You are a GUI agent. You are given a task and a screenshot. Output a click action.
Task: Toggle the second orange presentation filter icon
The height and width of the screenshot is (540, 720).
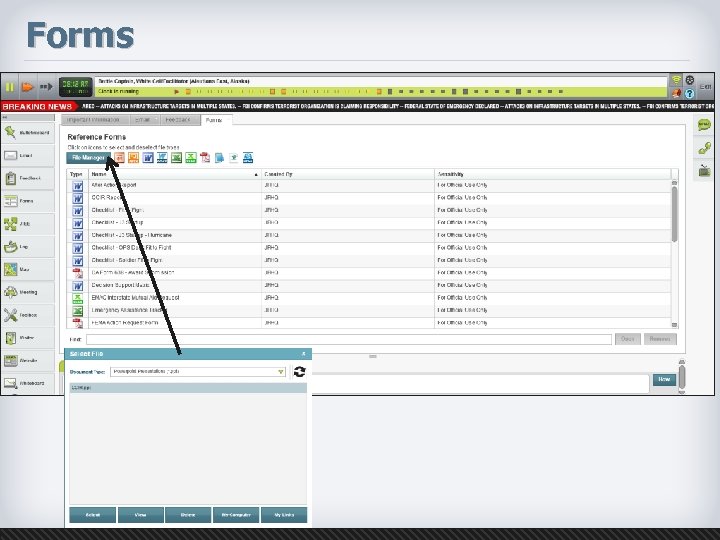tap(134, 158)
